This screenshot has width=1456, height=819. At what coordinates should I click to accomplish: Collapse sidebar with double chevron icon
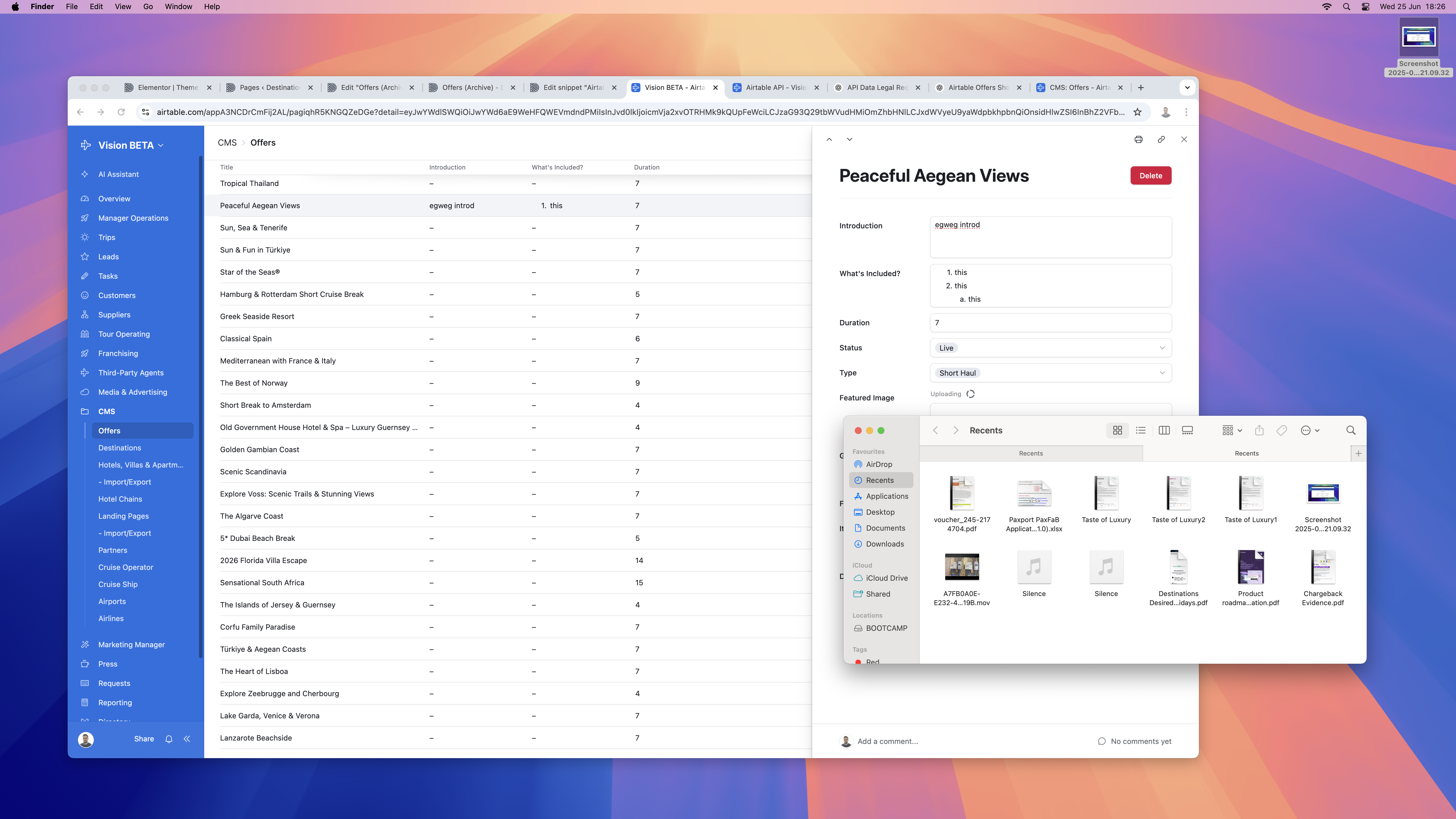(x=187, y=739)
